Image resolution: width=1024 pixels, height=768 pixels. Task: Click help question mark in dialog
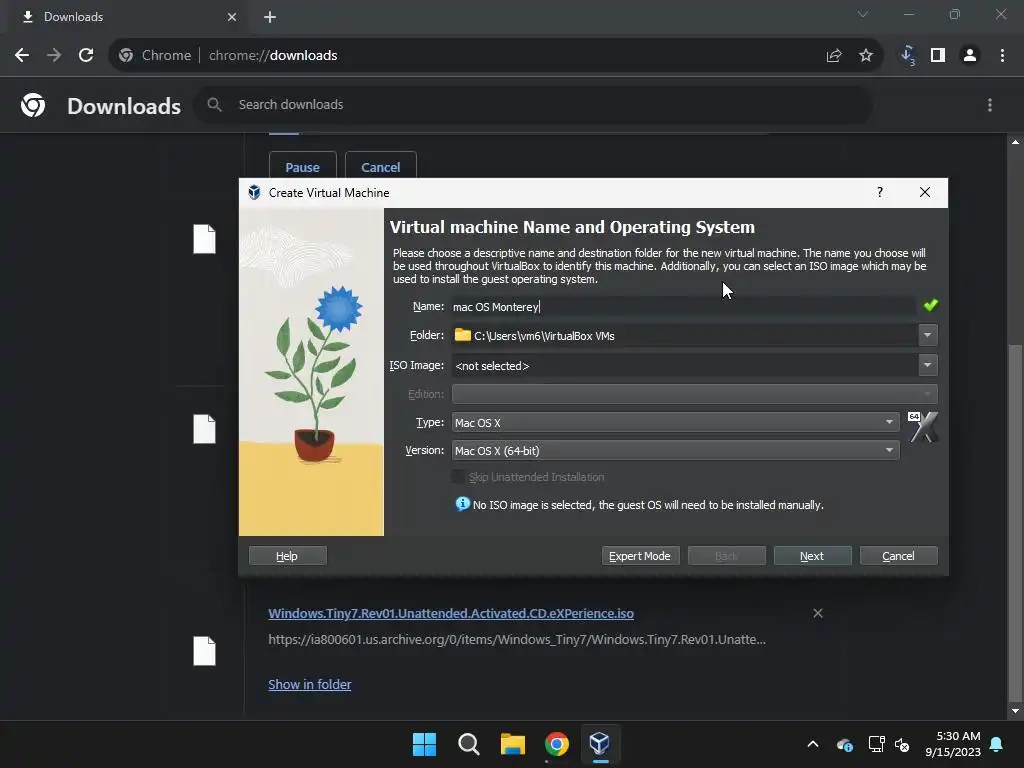[x=880, y=192]
